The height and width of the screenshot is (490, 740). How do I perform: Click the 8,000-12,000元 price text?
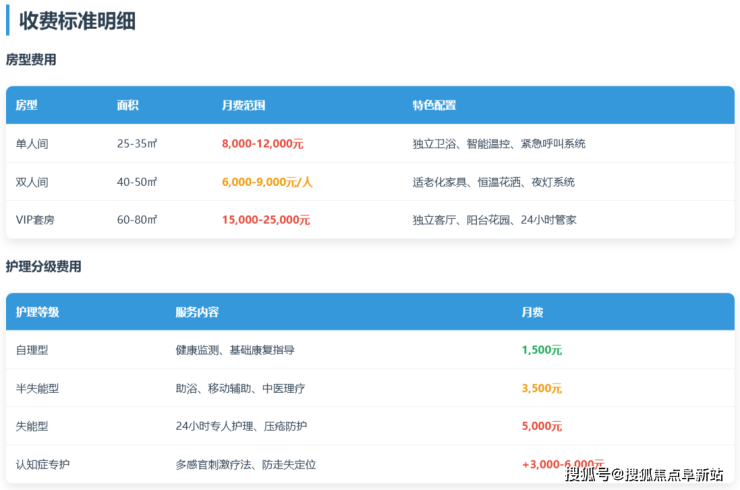(262, 144)
